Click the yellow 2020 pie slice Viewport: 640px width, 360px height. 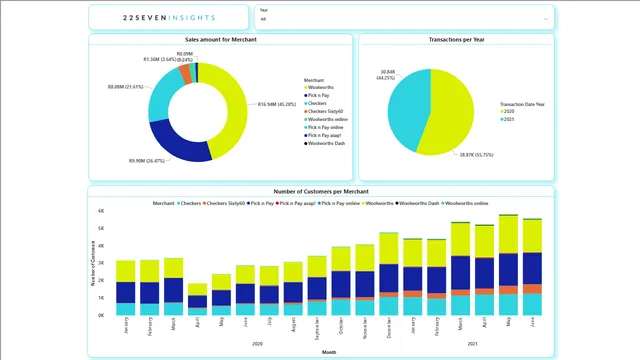pos(453,112)
